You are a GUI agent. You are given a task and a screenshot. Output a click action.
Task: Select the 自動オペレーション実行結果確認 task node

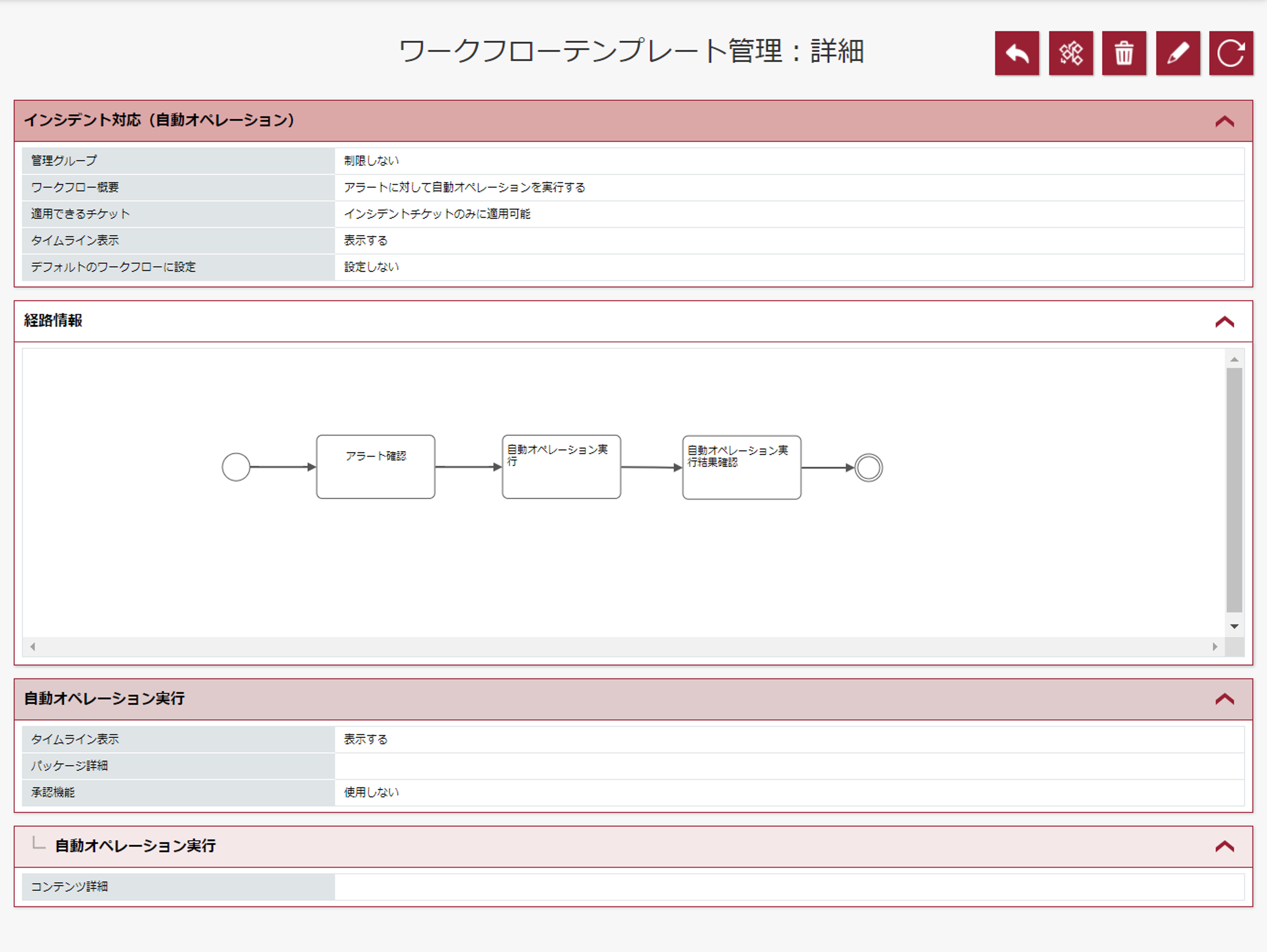742,467
